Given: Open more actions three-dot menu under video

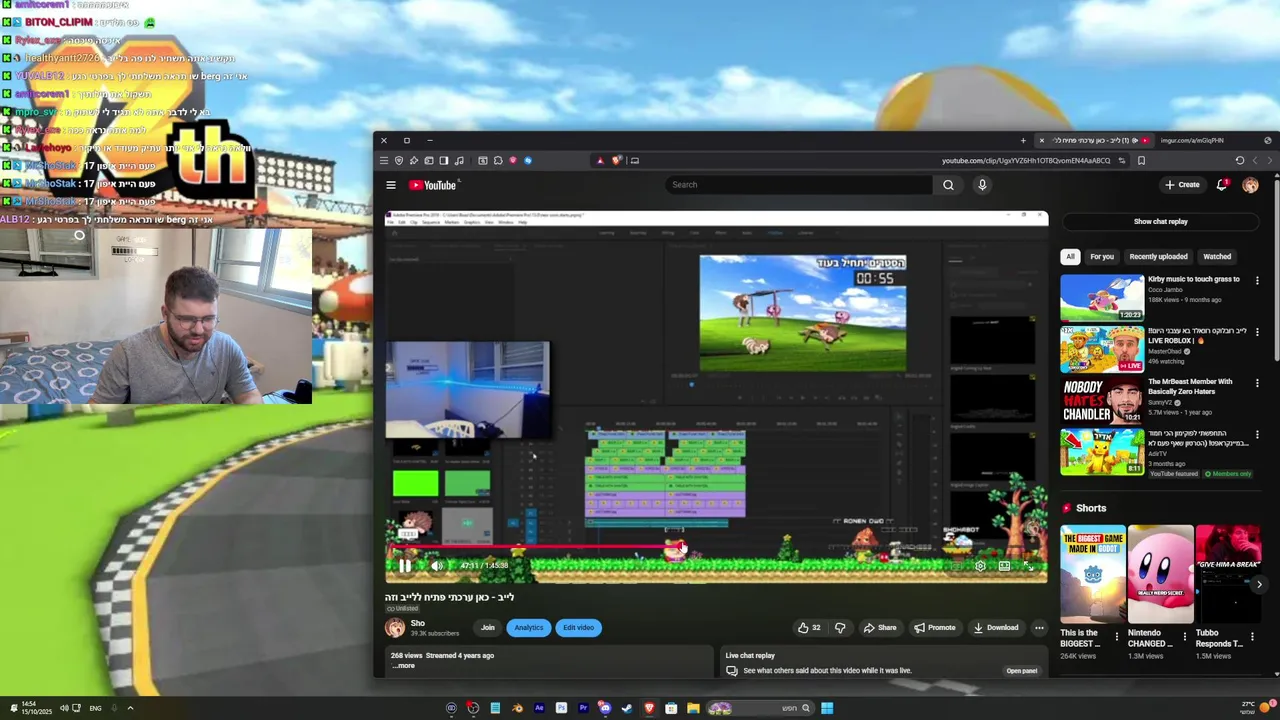Looking at the screenshot, I should coord(1039,628).
